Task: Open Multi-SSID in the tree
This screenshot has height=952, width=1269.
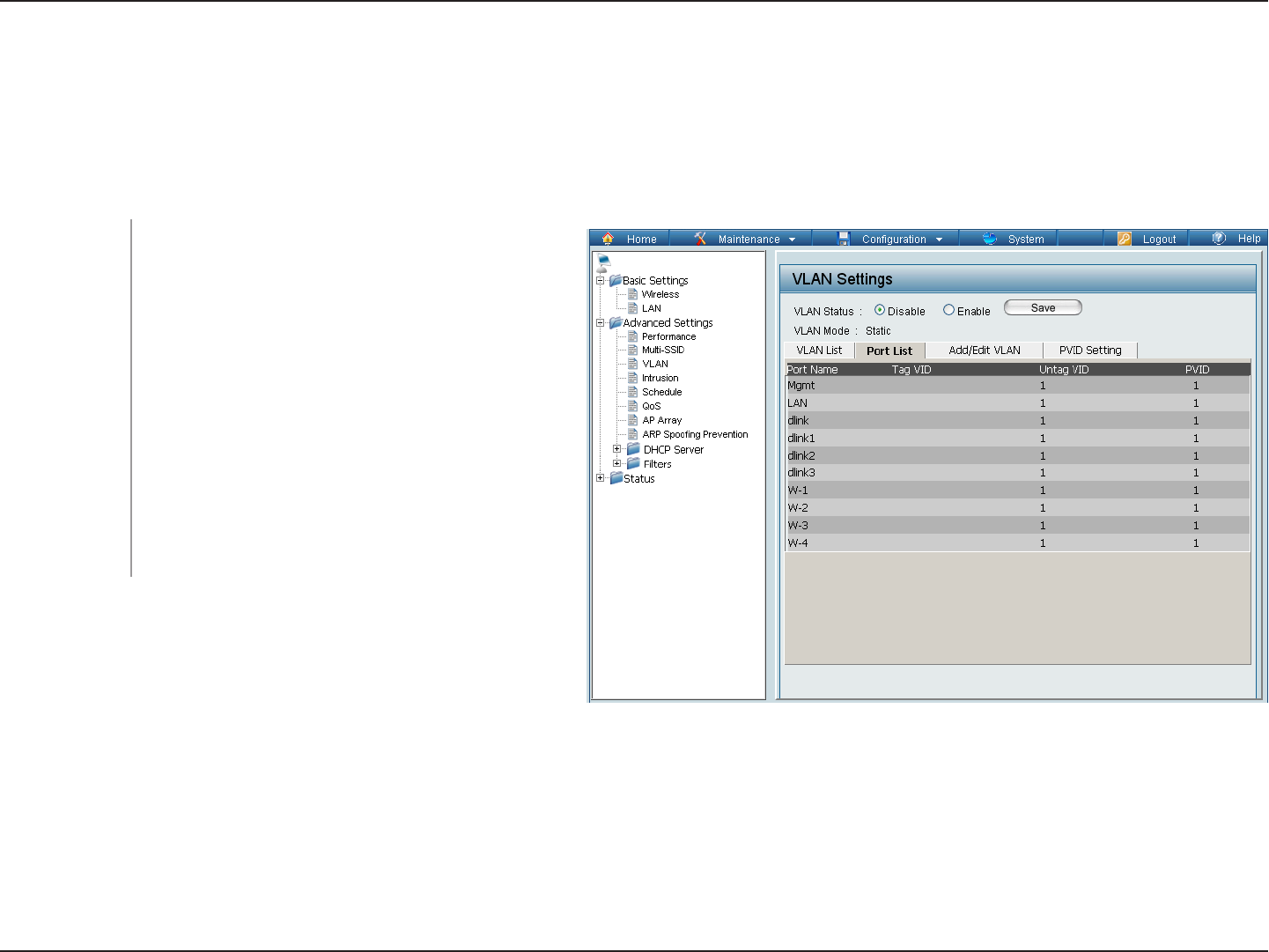Action: 663,350
